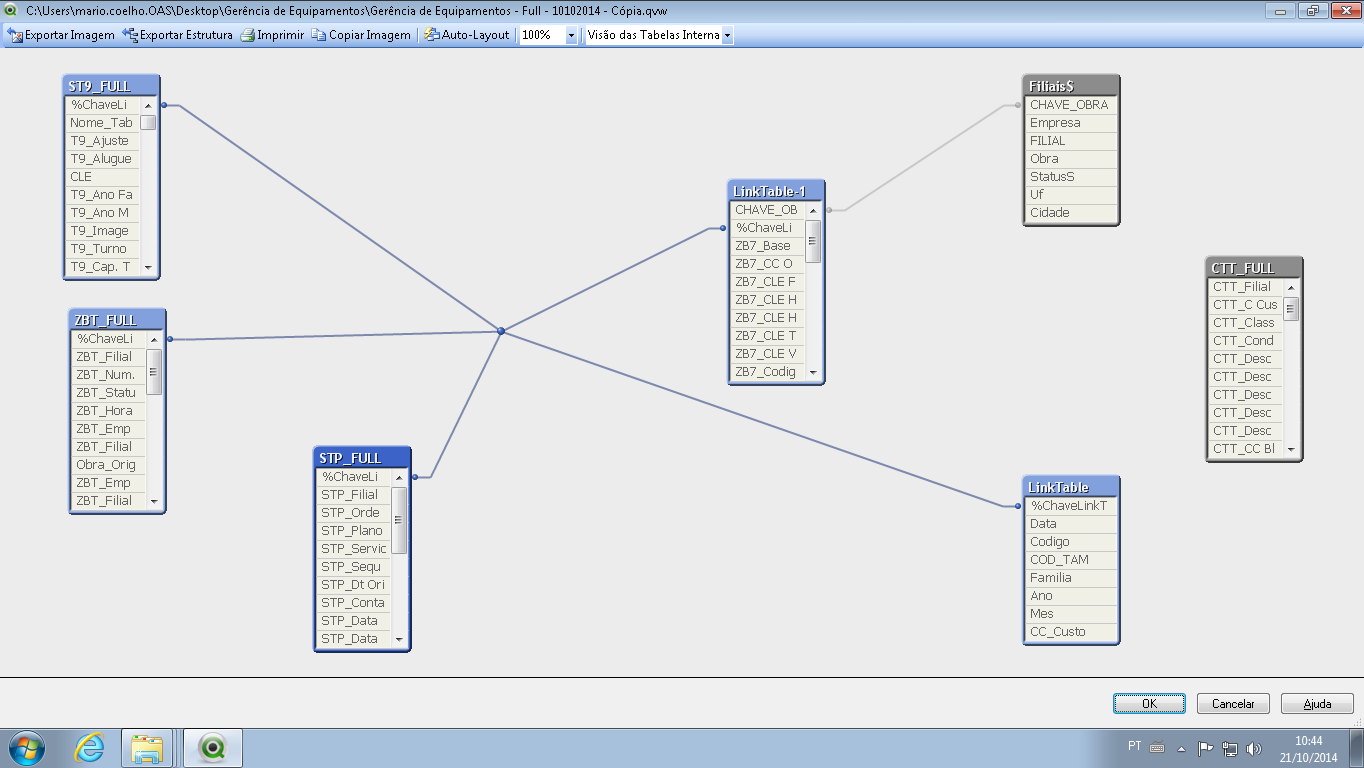Select %ChaveLinkT field in LinkTable
The image size is (1364, 768).
[x=1071, y=506]
